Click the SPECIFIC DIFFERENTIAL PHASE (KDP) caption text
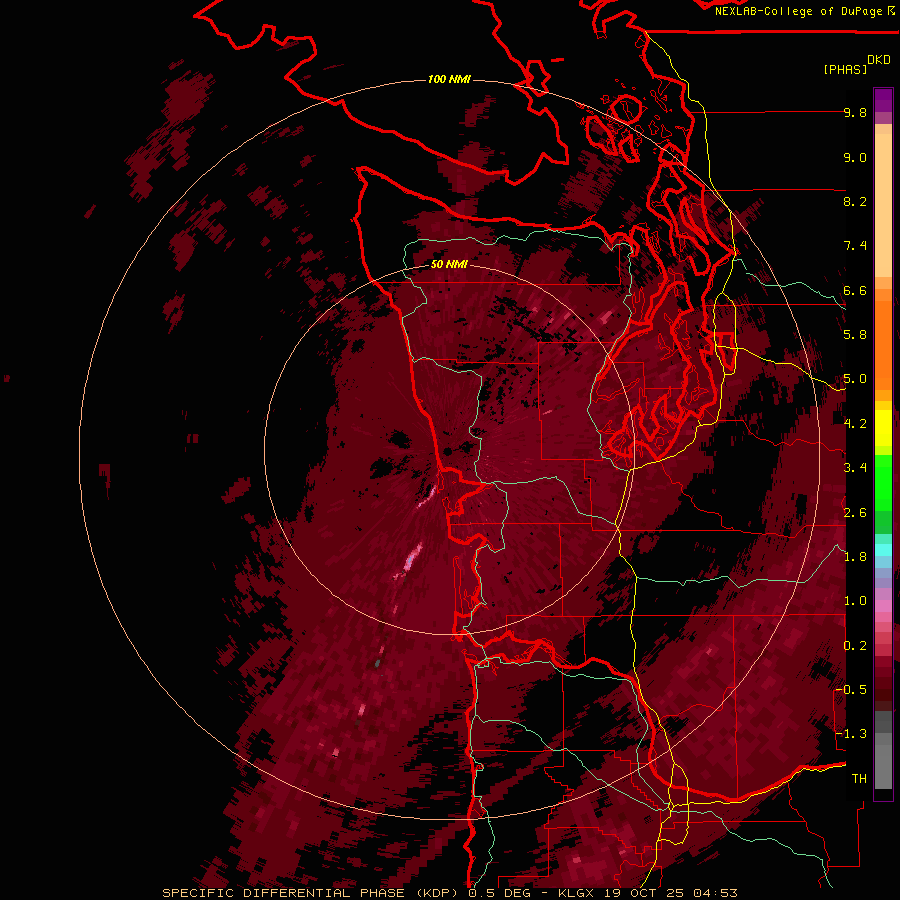This screenshot has width=900, height=900. [312, 893]
